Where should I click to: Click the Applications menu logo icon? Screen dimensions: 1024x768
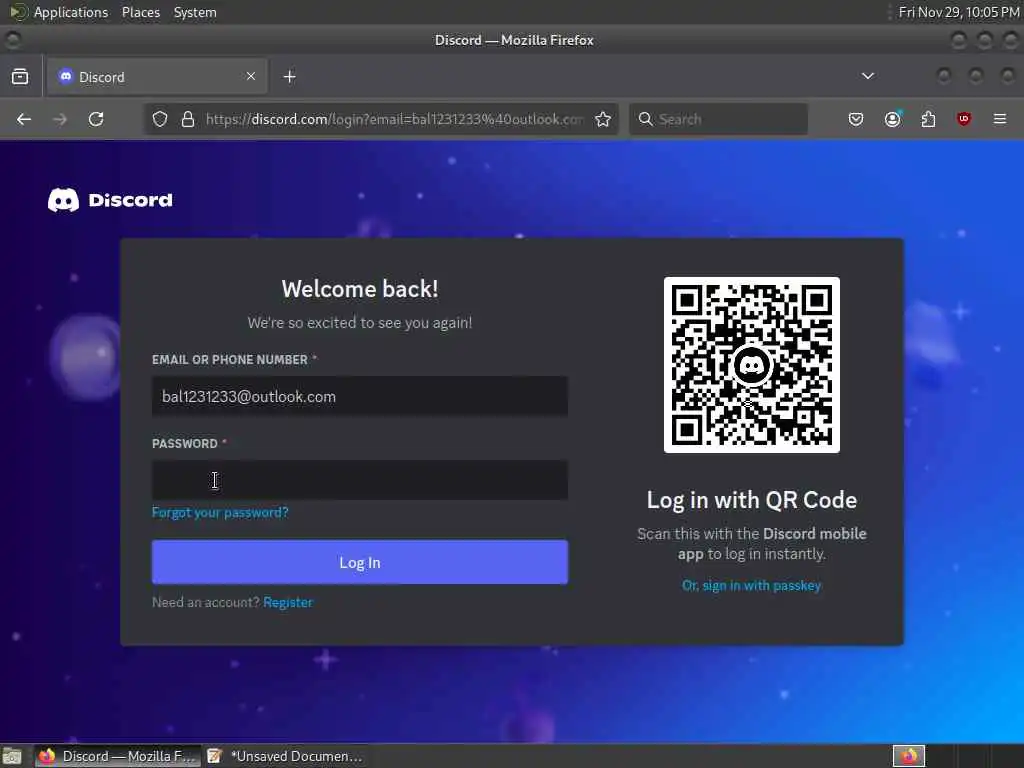[18, 12]
